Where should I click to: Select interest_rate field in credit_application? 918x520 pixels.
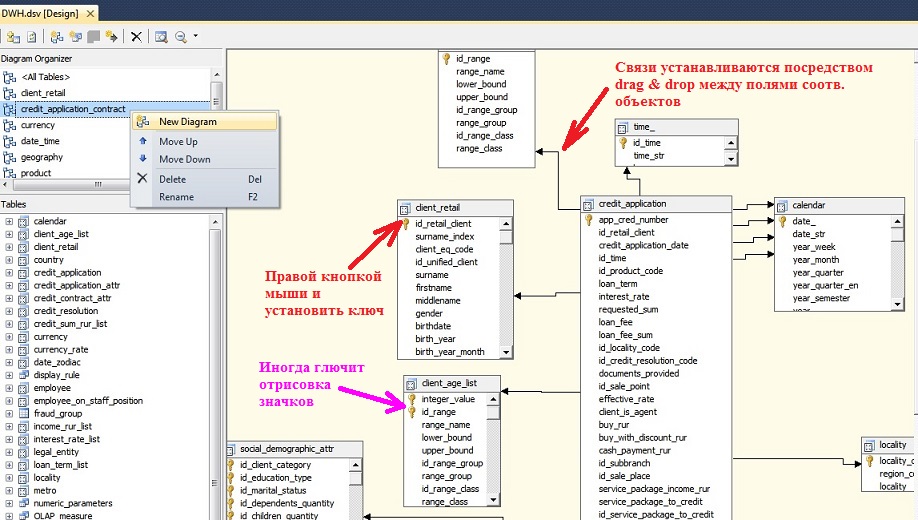pos(624,297)
